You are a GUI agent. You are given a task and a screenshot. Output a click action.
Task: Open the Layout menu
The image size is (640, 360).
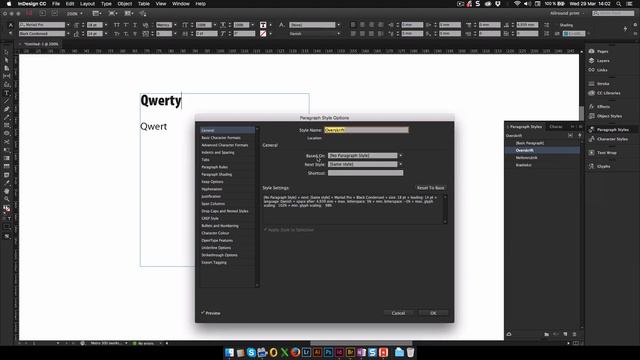tap(87, 4)
